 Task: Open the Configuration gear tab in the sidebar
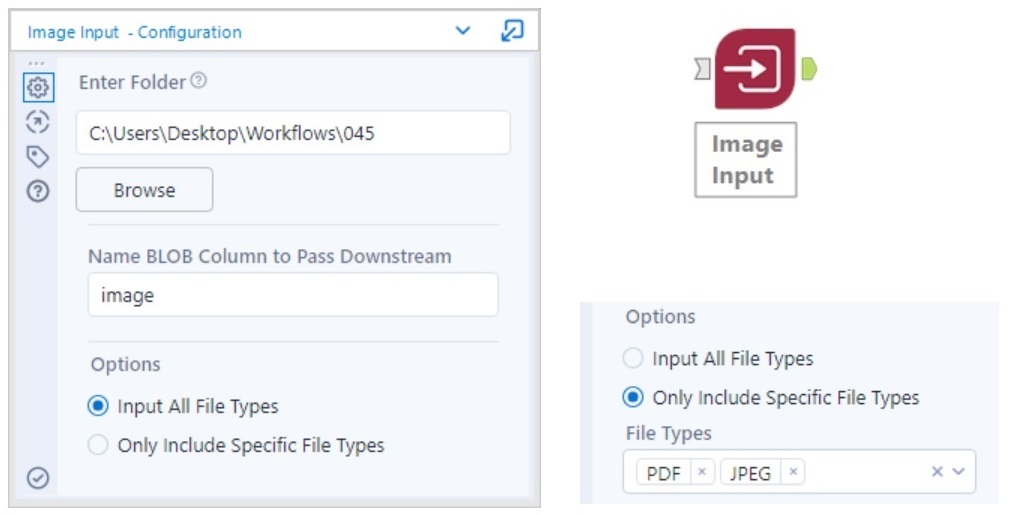[38, 87]
